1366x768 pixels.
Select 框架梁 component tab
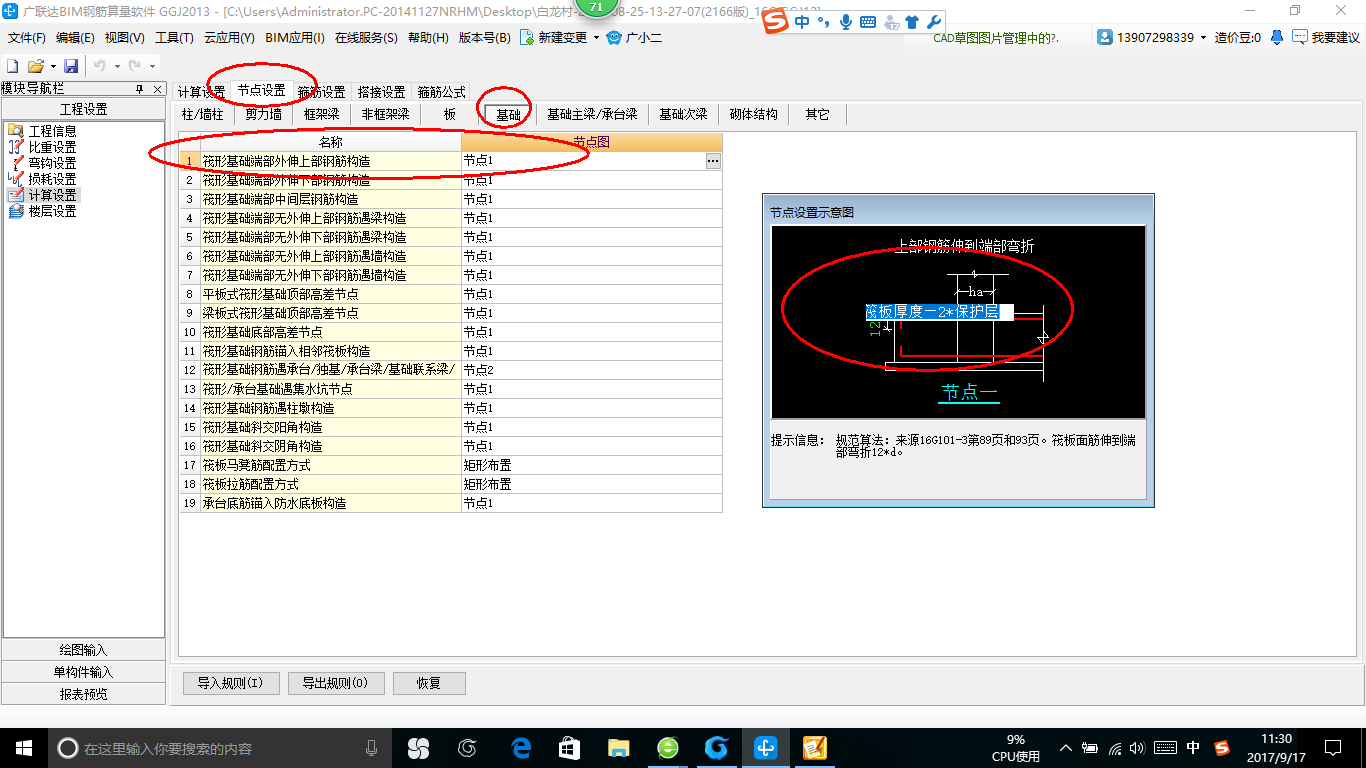[x=321, y=114]
